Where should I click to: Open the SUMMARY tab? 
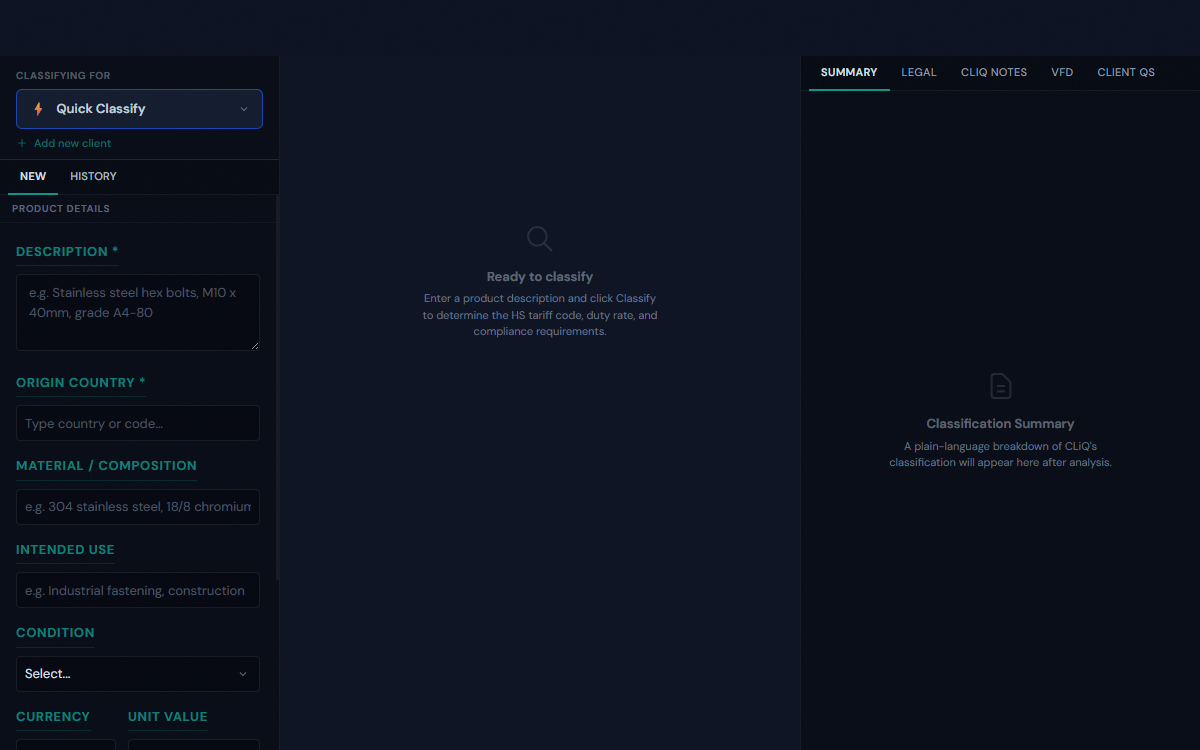(x=848, y=72)
